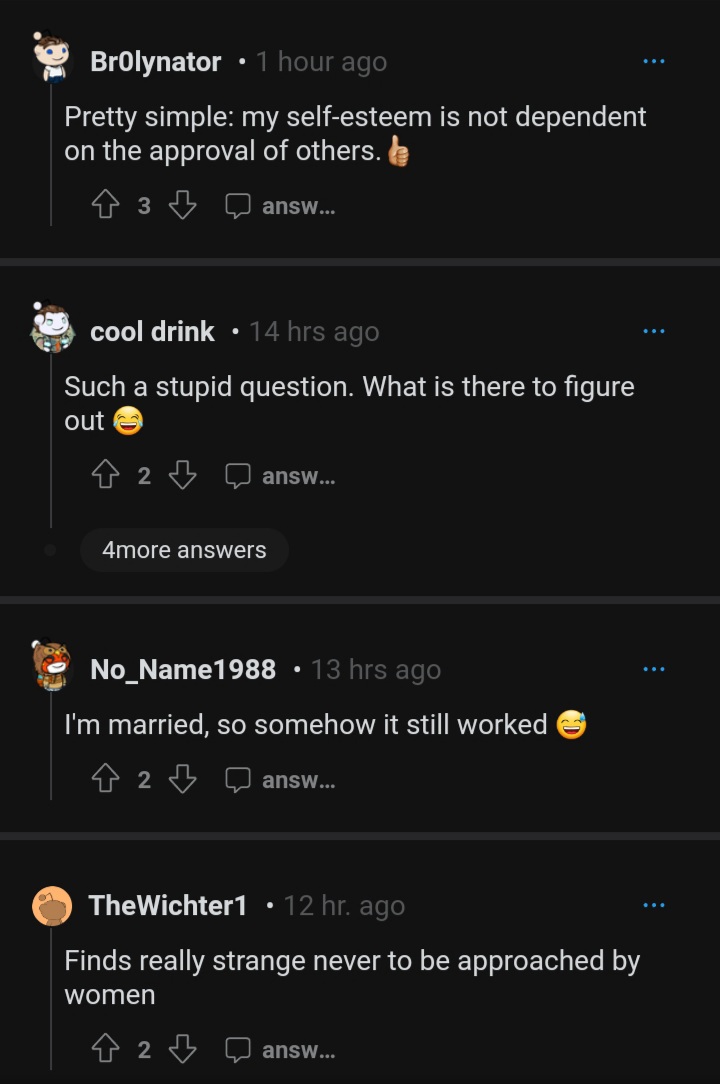
Task: Downvote TheWichter1's comment
Action: pos(183,1048)
